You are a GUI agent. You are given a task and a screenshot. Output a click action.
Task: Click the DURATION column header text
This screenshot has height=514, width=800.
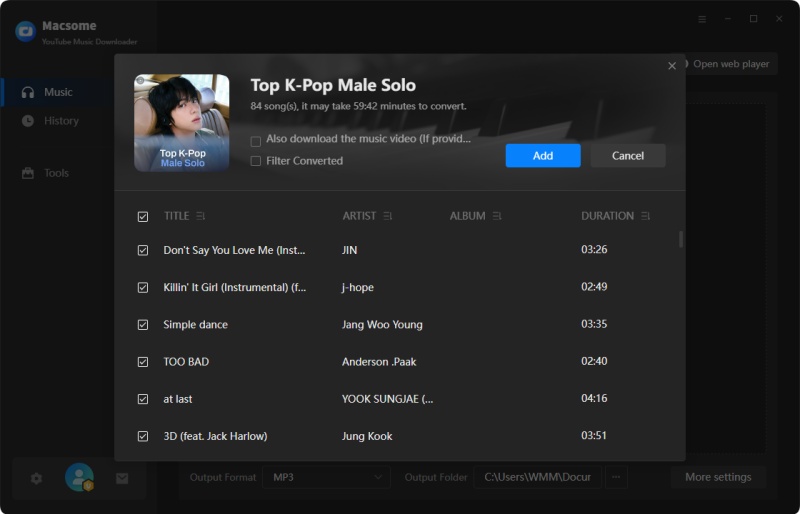[607, 216]
